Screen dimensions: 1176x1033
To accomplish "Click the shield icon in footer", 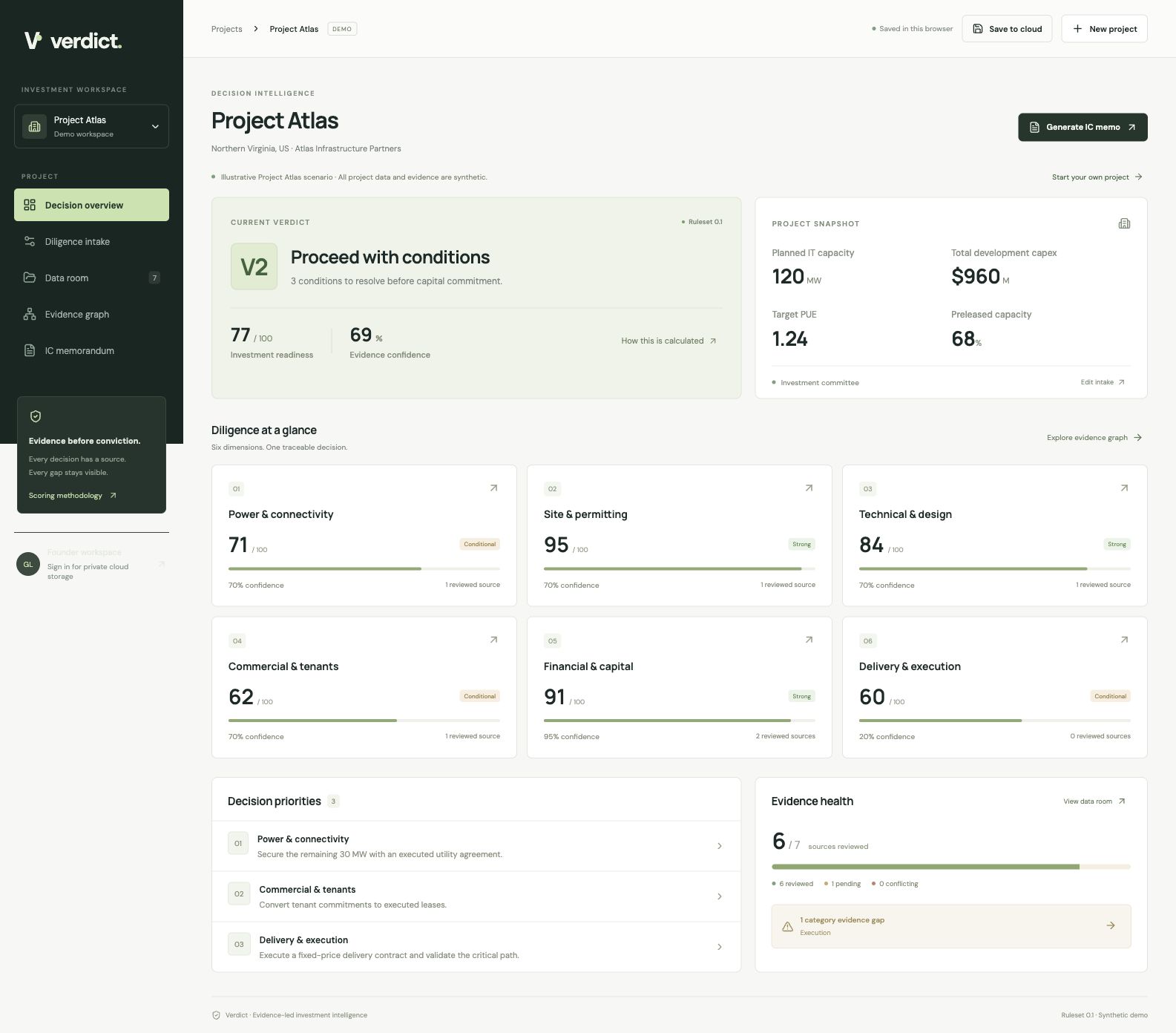I will [216, 1015].
